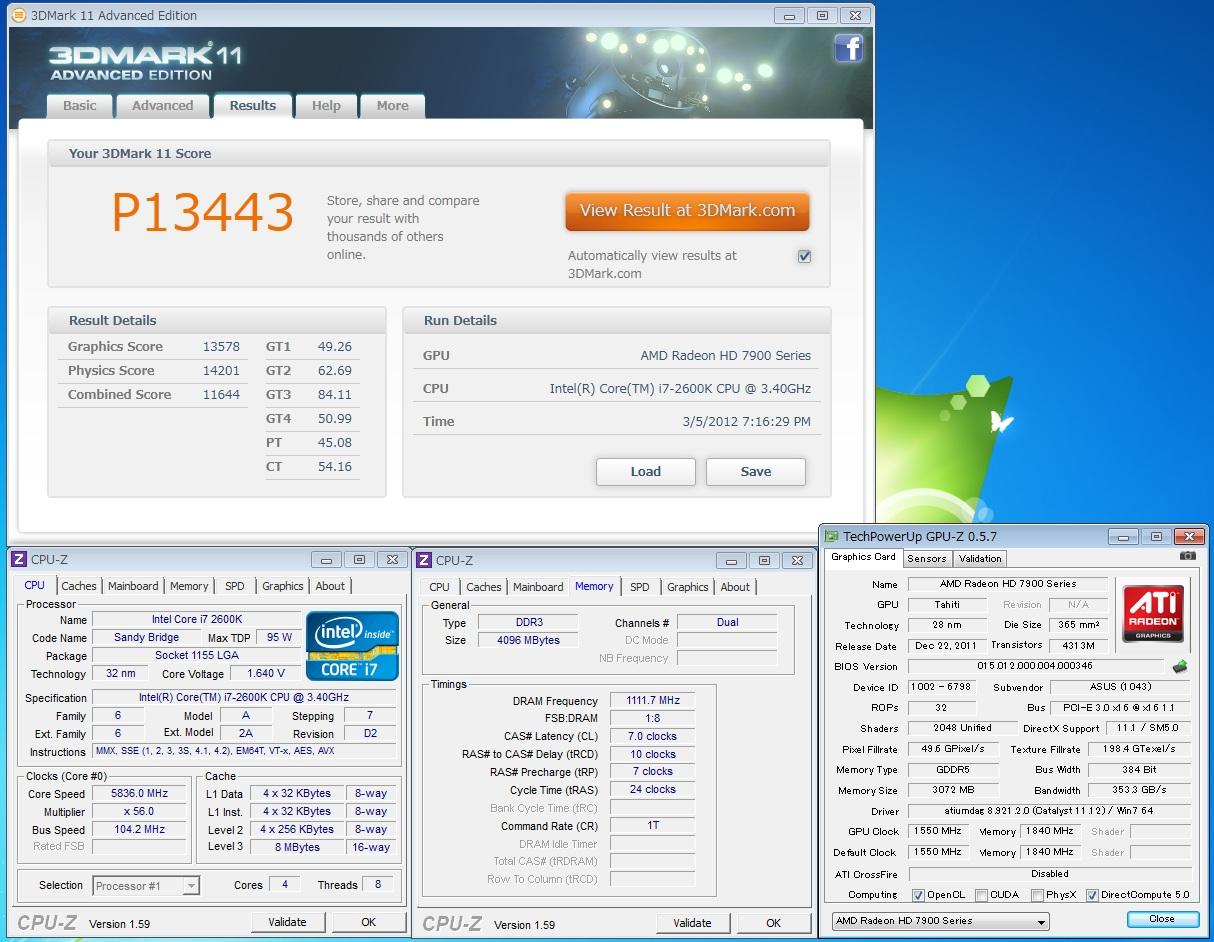Toggle automatically view results at 3DMark.com
Viewport: 1214px width, 942px height.
tap(804, 256)
